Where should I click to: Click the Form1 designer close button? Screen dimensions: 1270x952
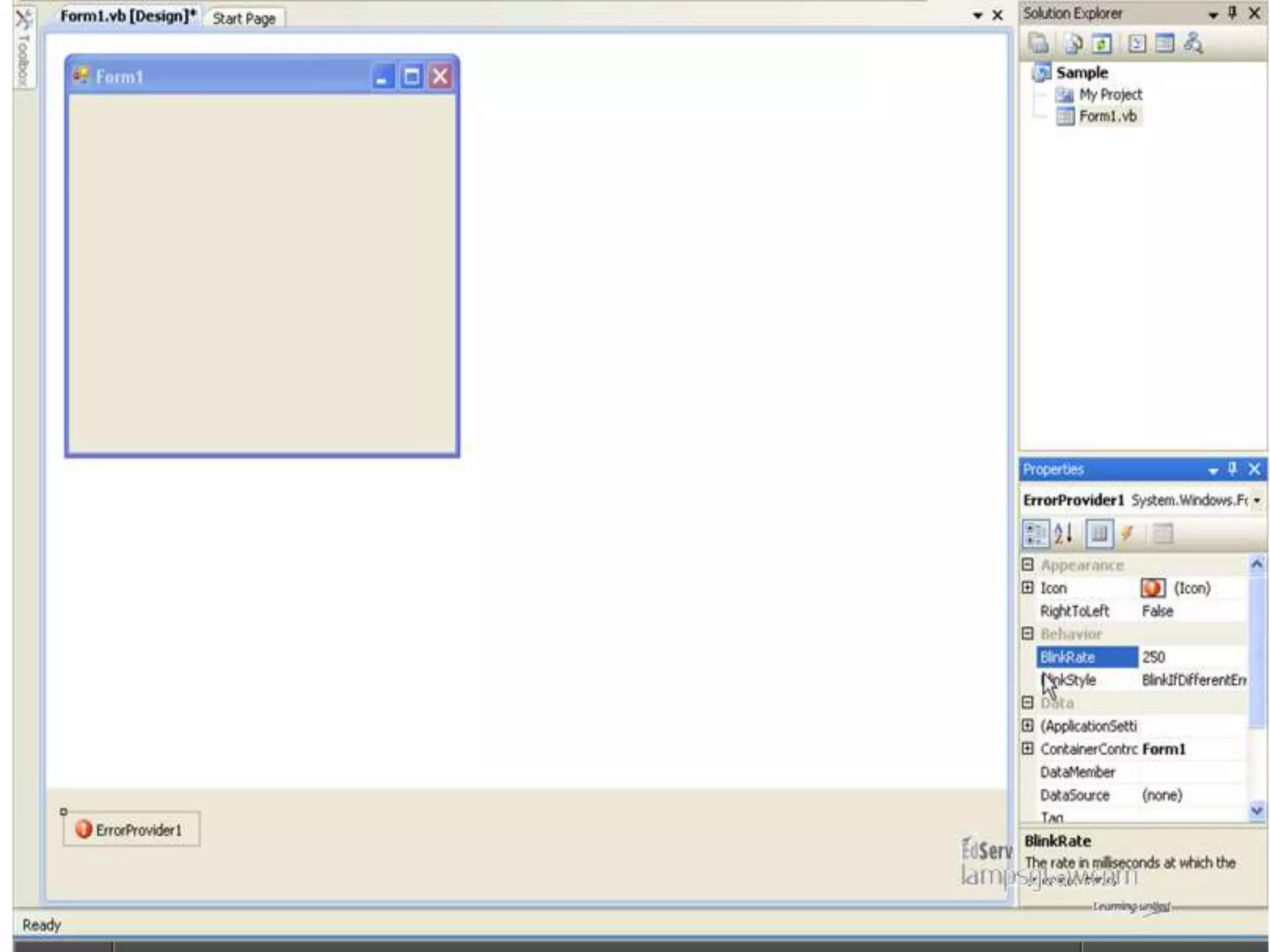pos(440,77)
